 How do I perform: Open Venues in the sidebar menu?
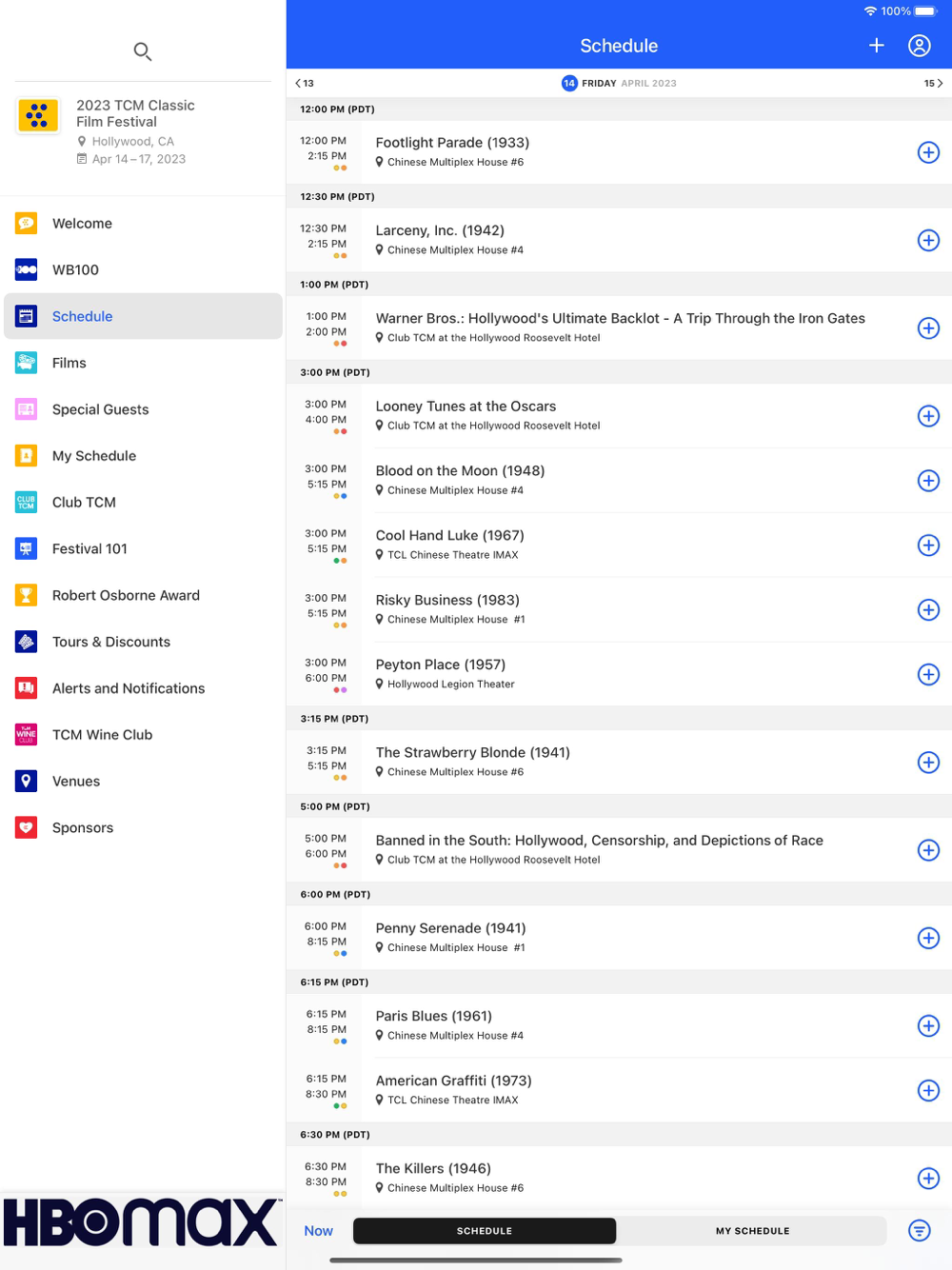tap(143, 781)
